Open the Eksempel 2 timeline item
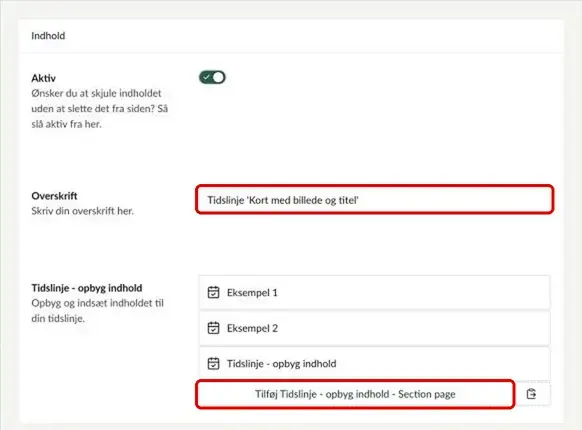This screenshot has width=582, height=430. coord(375,328)
